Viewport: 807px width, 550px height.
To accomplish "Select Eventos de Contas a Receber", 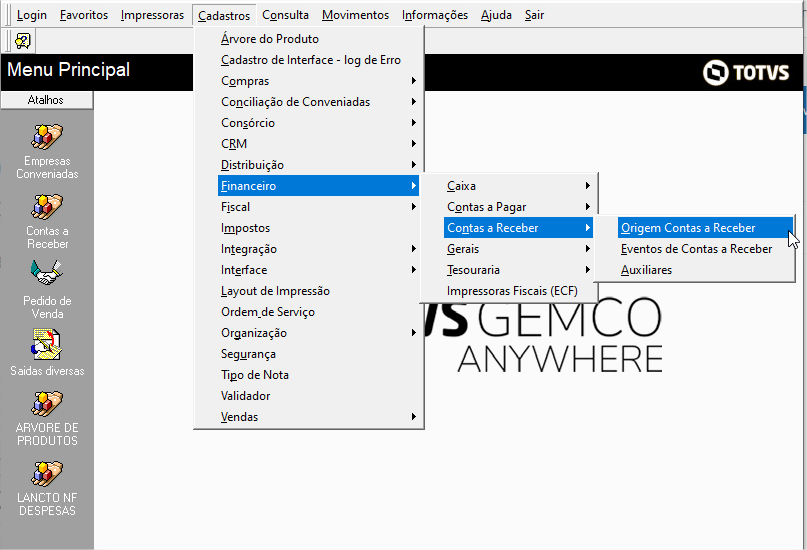I will [x=705, y=249].
